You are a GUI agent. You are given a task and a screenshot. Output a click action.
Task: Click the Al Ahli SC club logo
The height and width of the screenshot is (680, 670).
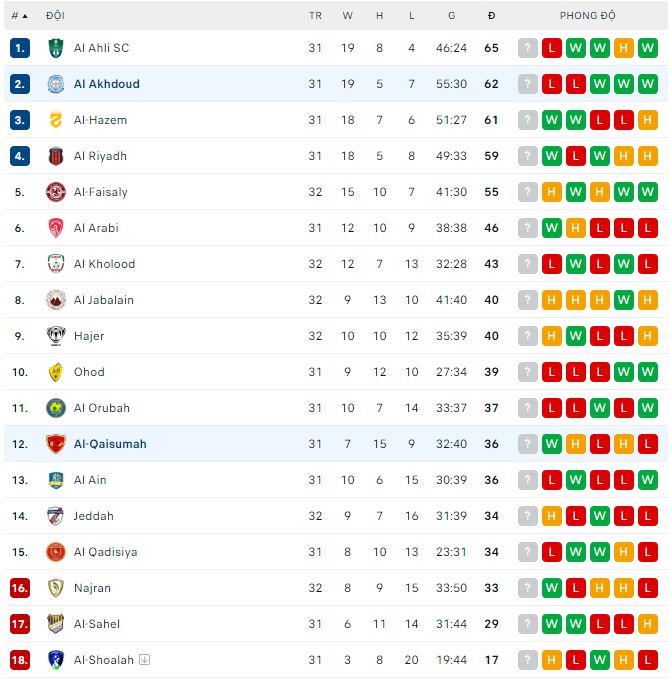(56, 48)
